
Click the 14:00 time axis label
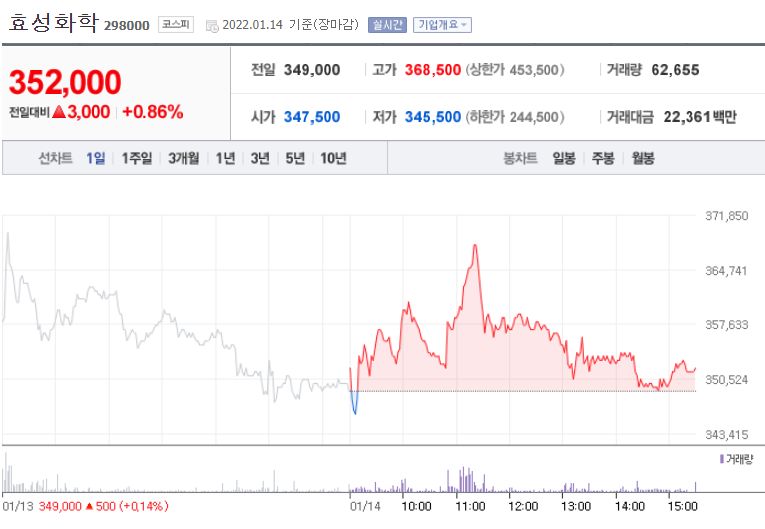(x=629, y=507)
